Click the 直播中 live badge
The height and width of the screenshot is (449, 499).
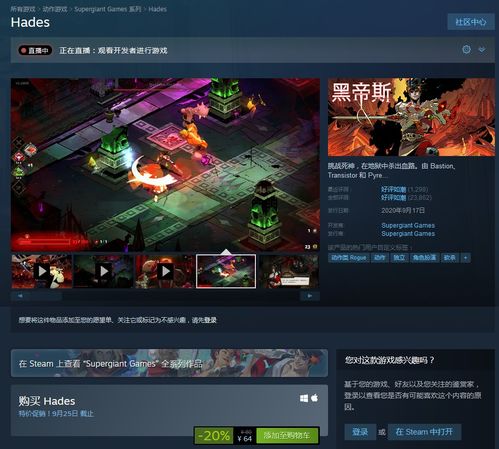(x=35, y=50)
